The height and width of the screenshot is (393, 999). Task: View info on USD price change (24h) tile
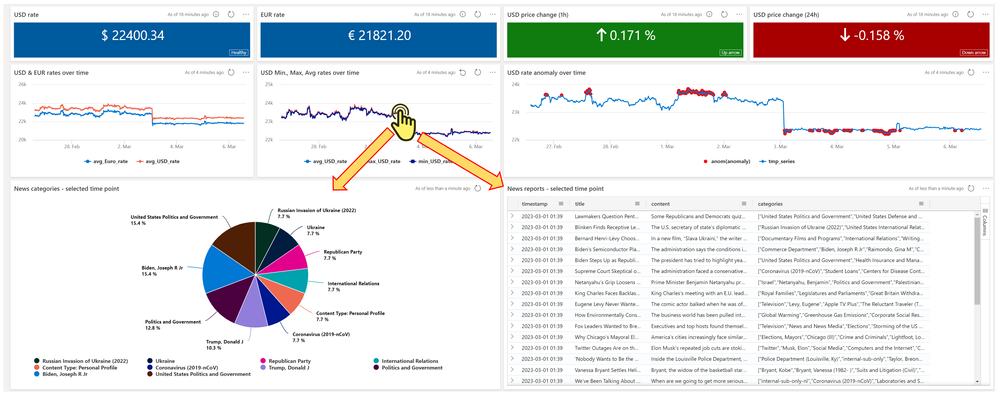[x=956, y=13]
